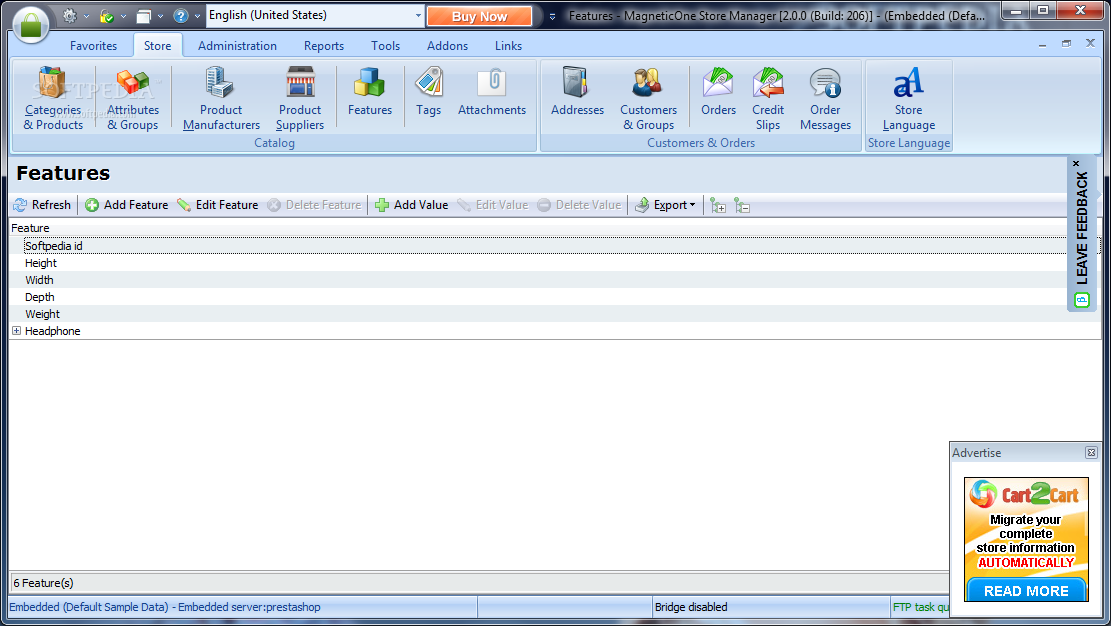Open Customers & Groups section
The width and height of the screenshot is (1111, 626).
(648, 99)
